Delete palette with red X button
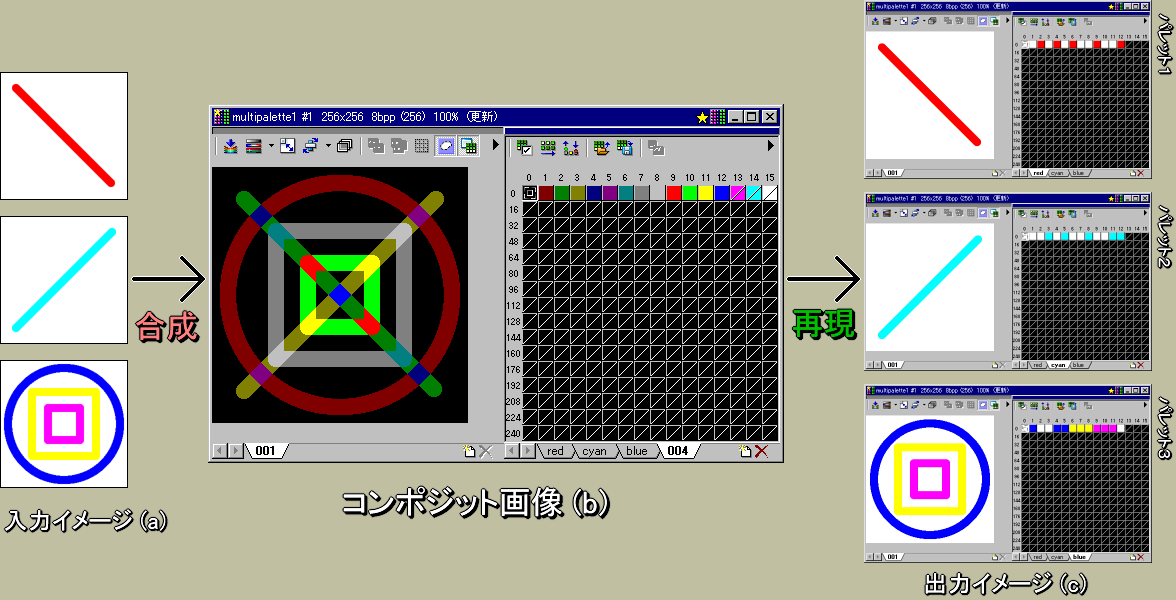Viewport: 1176px width, 600px height. (762, 451)
